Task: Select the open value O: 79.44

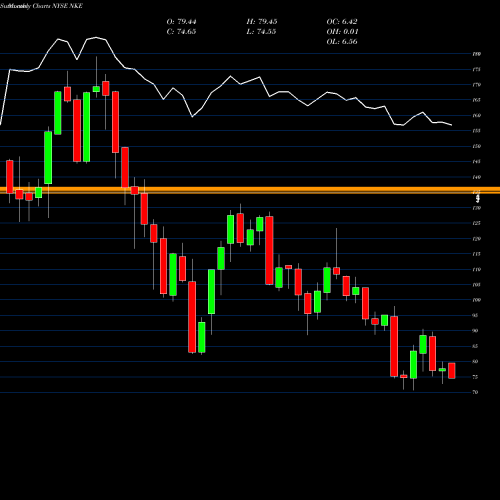Action: coord(181,22)
